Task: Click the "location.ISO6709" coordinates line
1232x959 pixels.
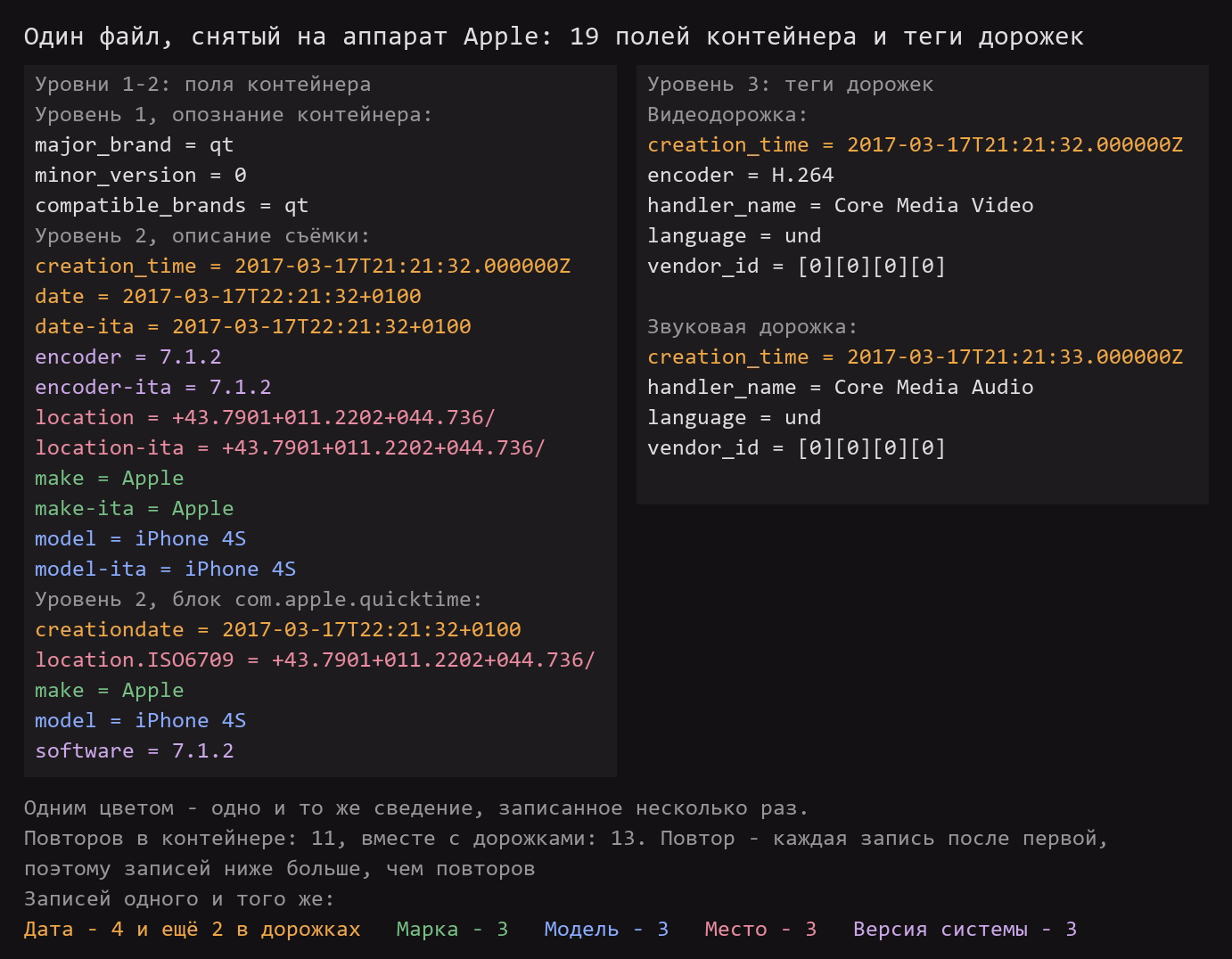Action: pyautogui.click(x=315, y=660)
